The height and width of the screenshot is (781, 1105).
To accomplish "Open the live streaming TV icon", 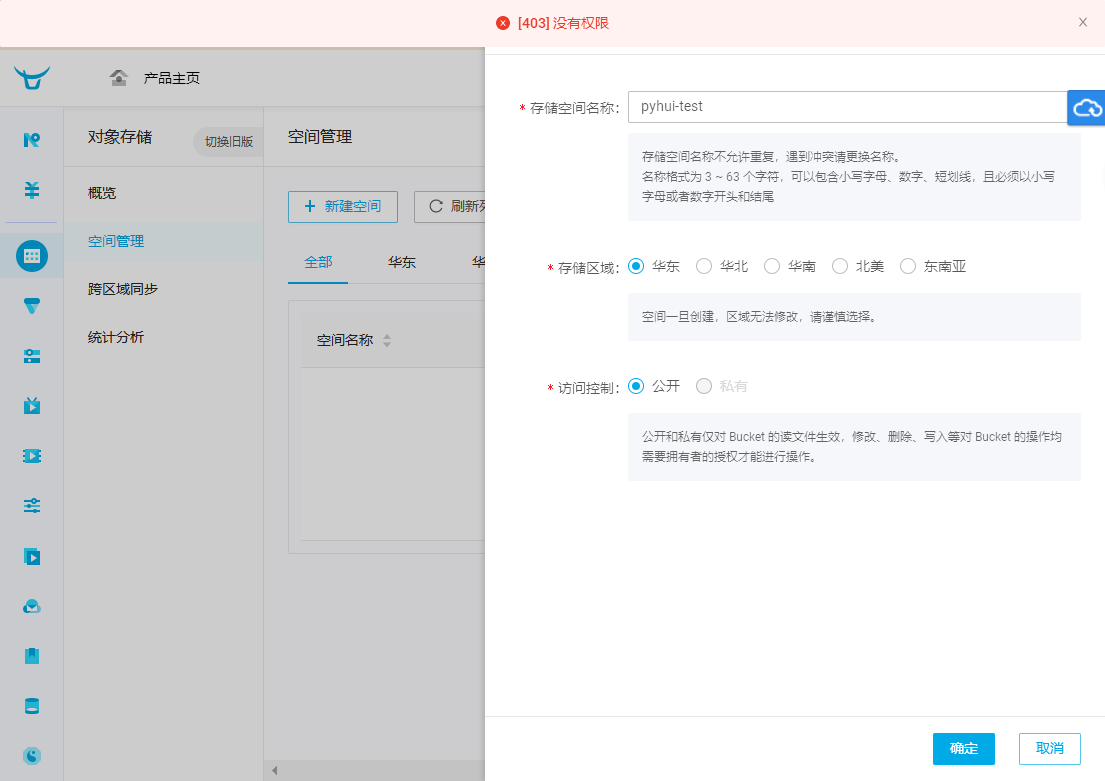I will [32, 406].
